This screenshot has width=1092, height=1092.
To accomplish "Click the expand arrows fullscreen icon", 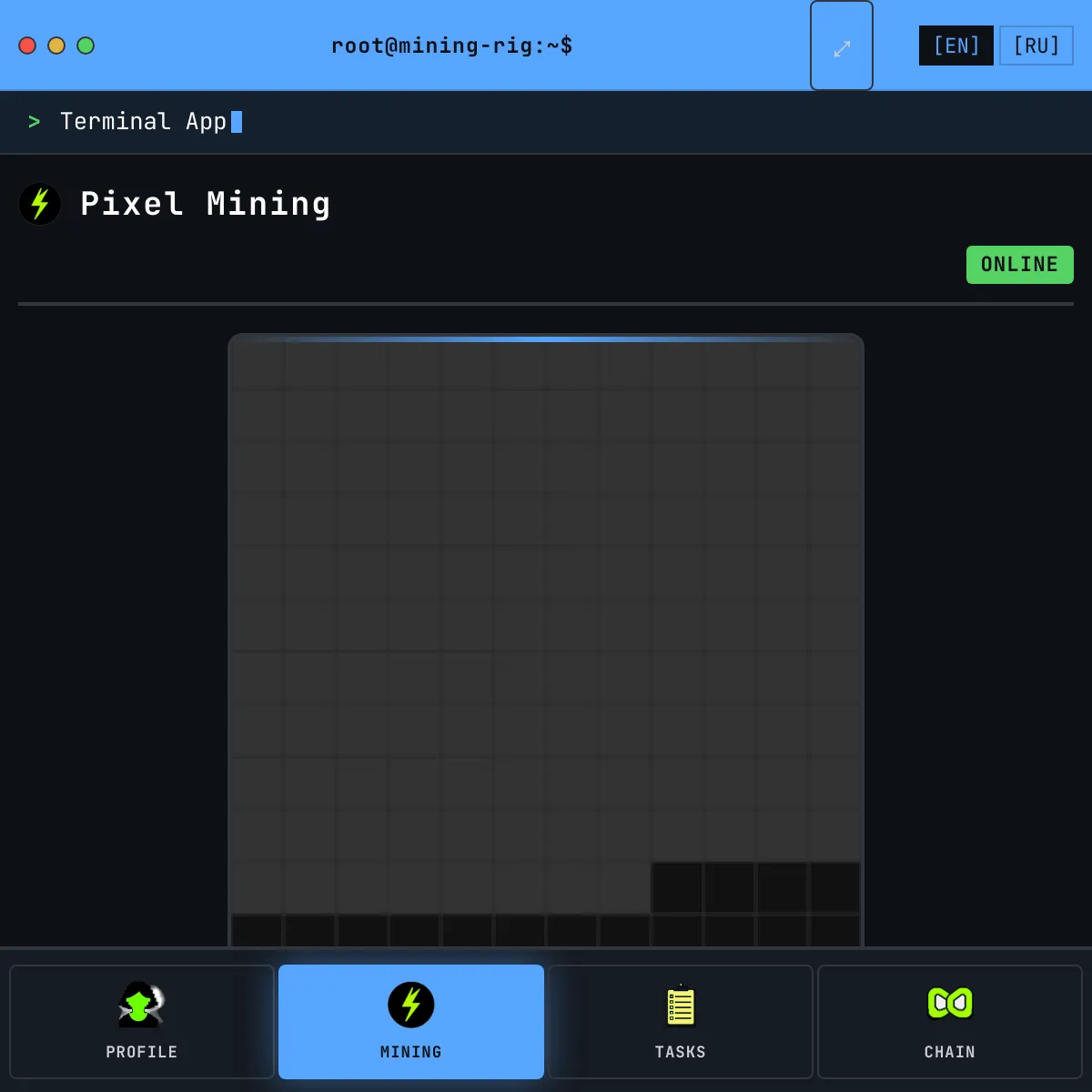I will pyautogui.click(x=842, y=47).
